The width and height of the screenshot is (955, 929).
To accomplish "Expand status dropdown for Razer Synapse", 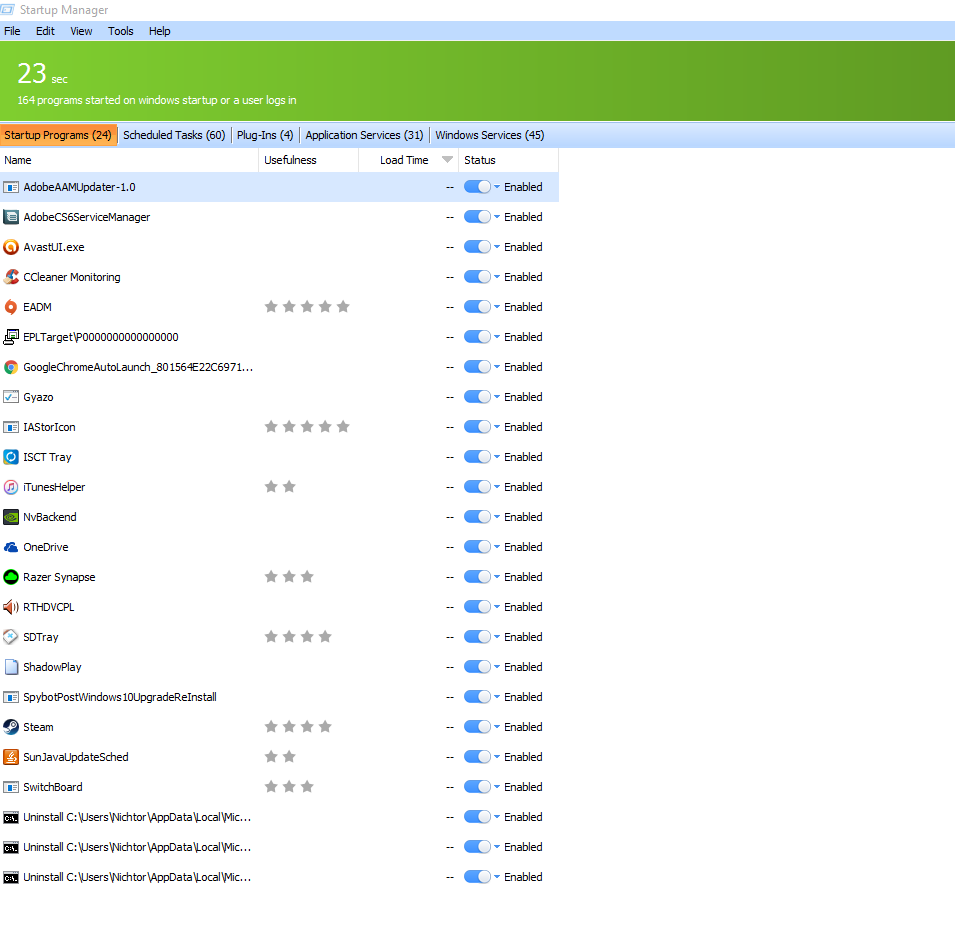I will coord(497,577).
